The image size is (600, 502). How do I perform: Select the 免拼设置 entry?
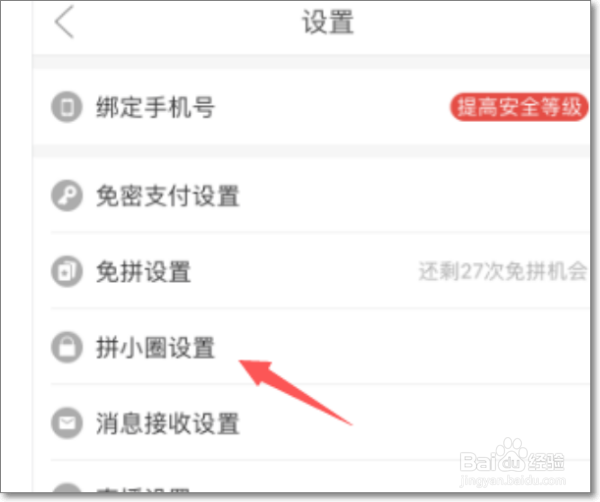[x=311, y=271]
